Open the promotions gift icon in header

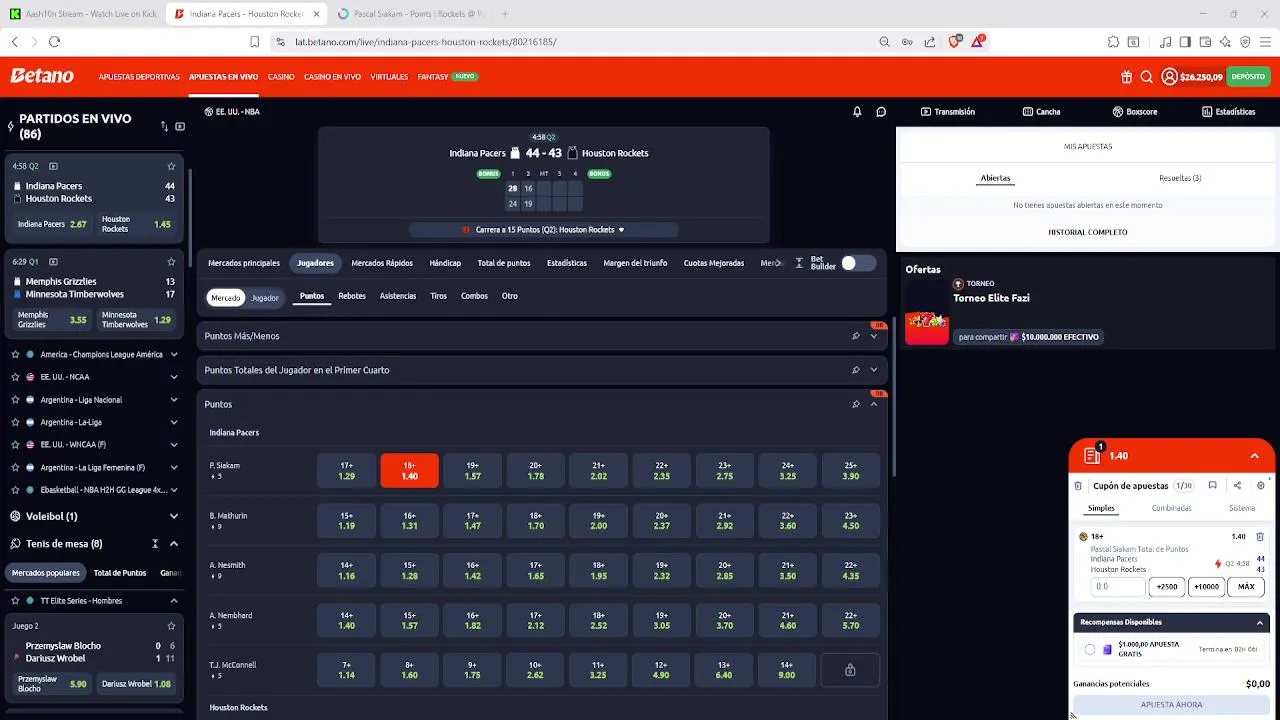tap(1126, 77)
